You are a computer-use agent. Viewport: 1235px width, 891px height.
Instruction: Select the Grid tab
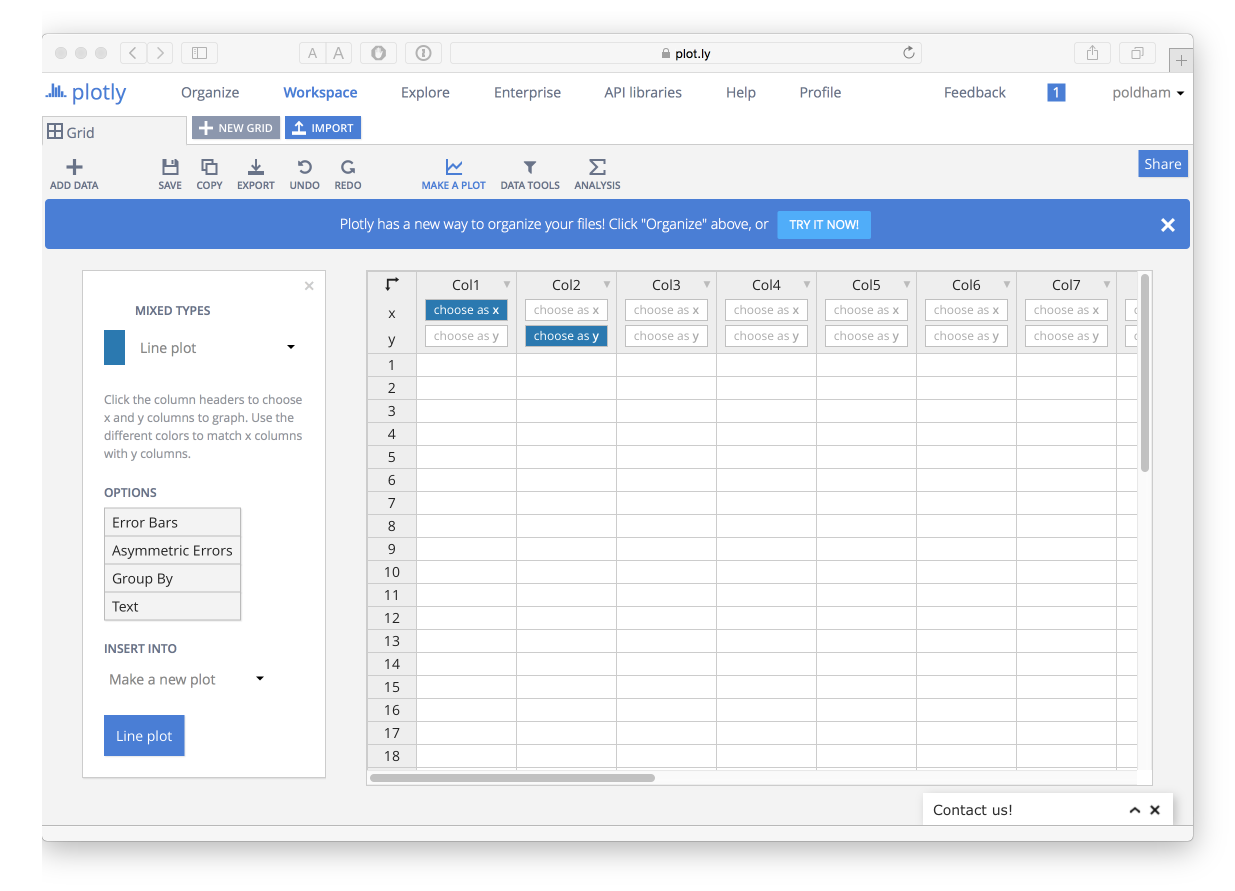[x=114, y=132]
